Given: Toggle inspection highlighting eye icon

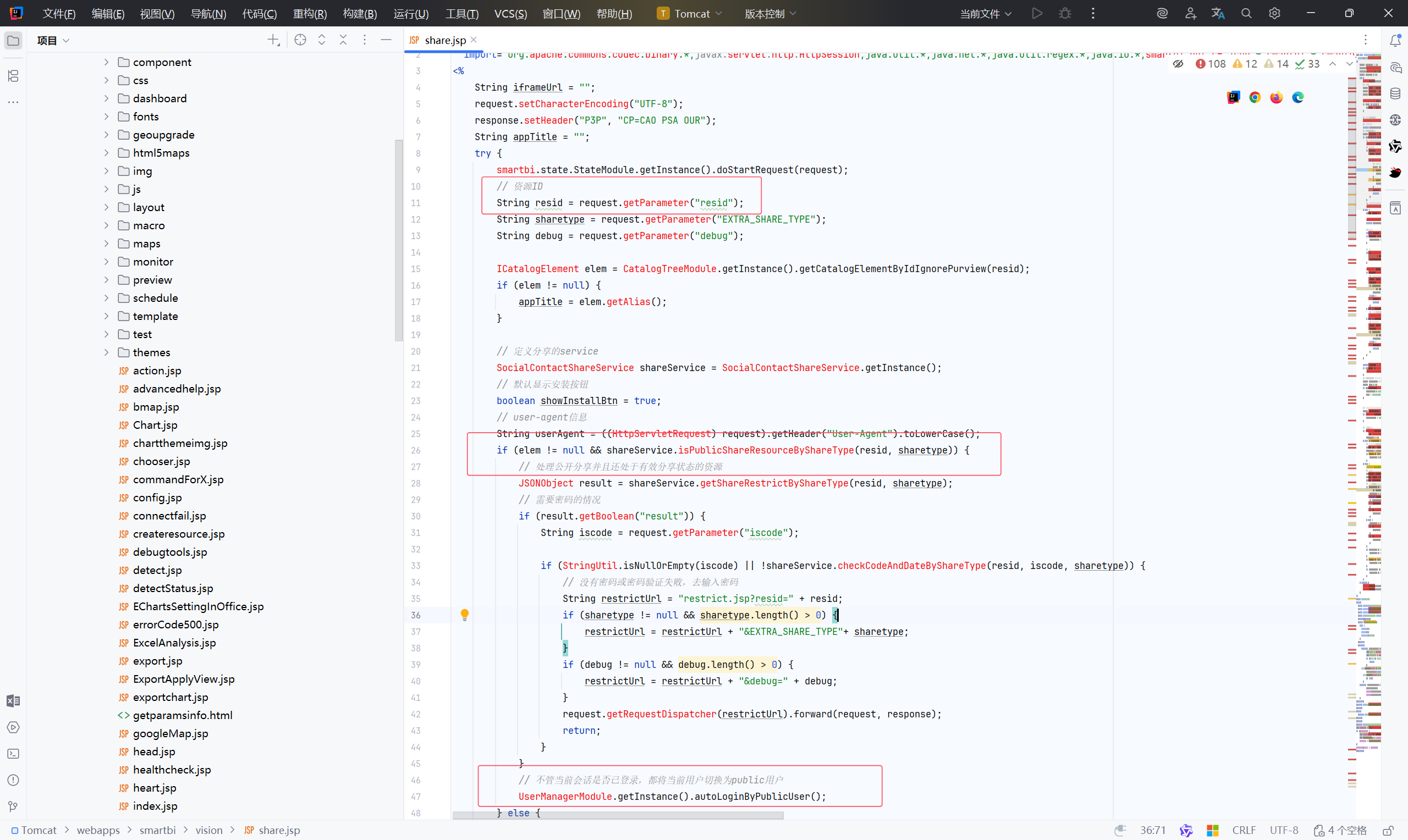Looking at the screenshot, I should pos(1178,64).
